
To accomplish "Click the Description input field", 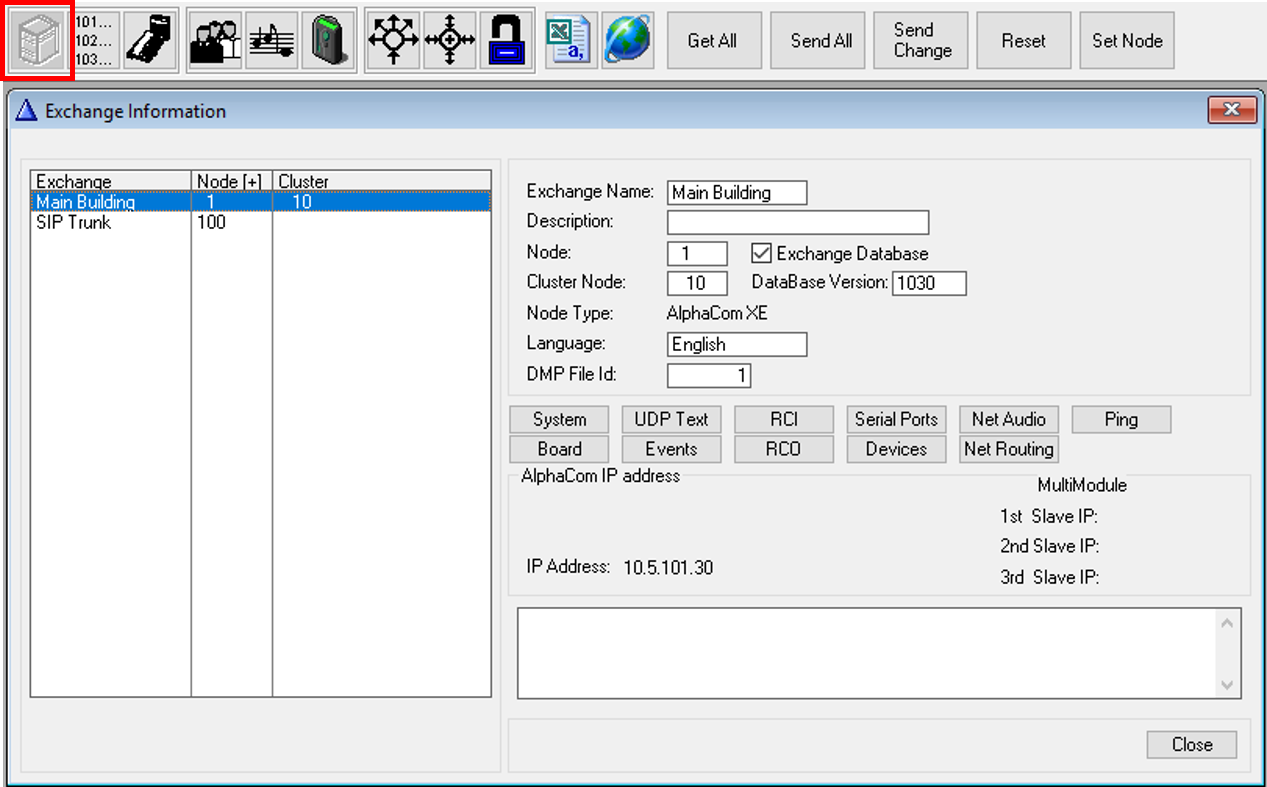I will click(x=797, y=222).
